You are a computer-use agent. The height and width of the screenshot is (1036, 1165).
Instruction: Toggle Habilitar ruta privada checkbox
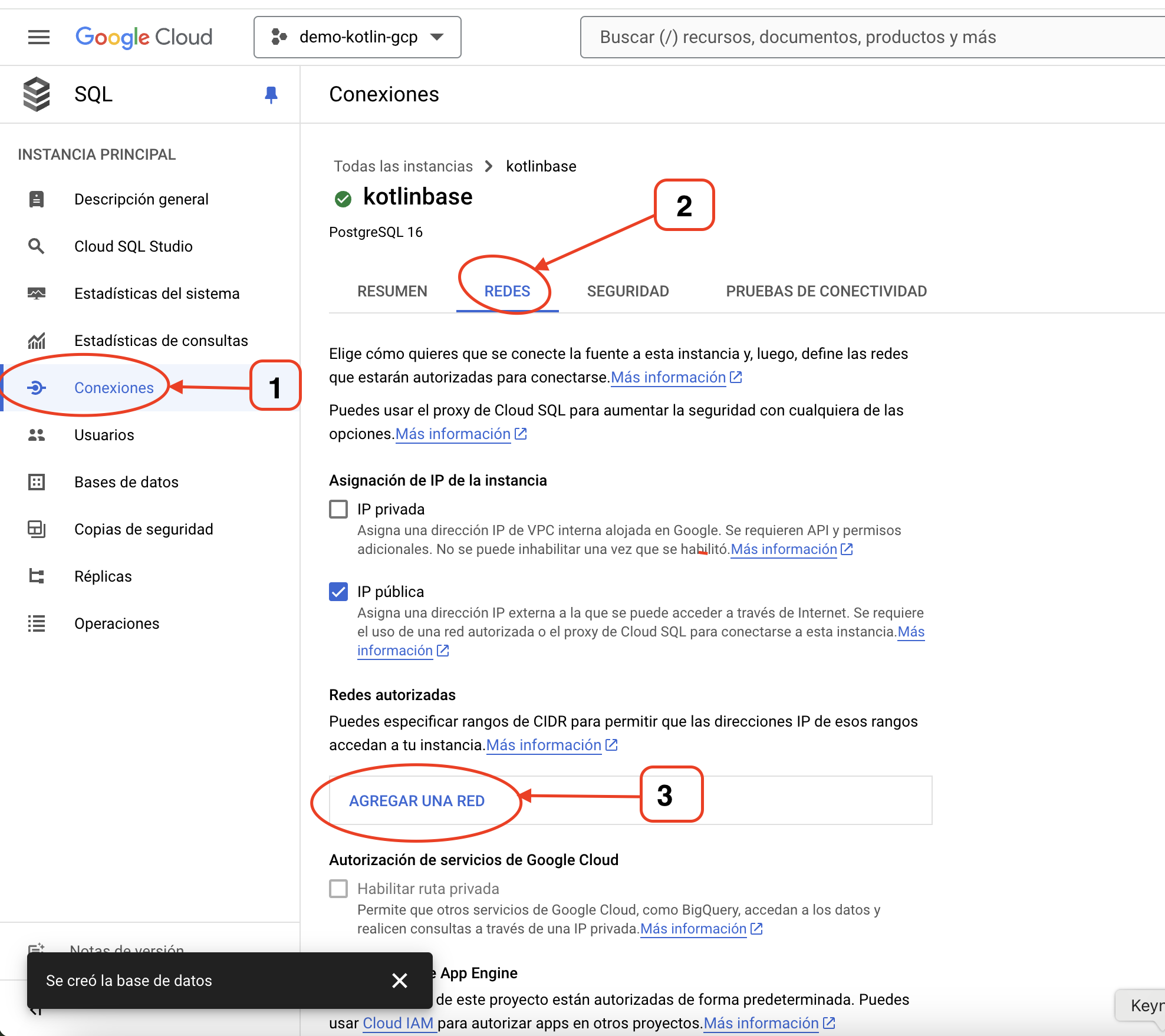tap(338, 889)
